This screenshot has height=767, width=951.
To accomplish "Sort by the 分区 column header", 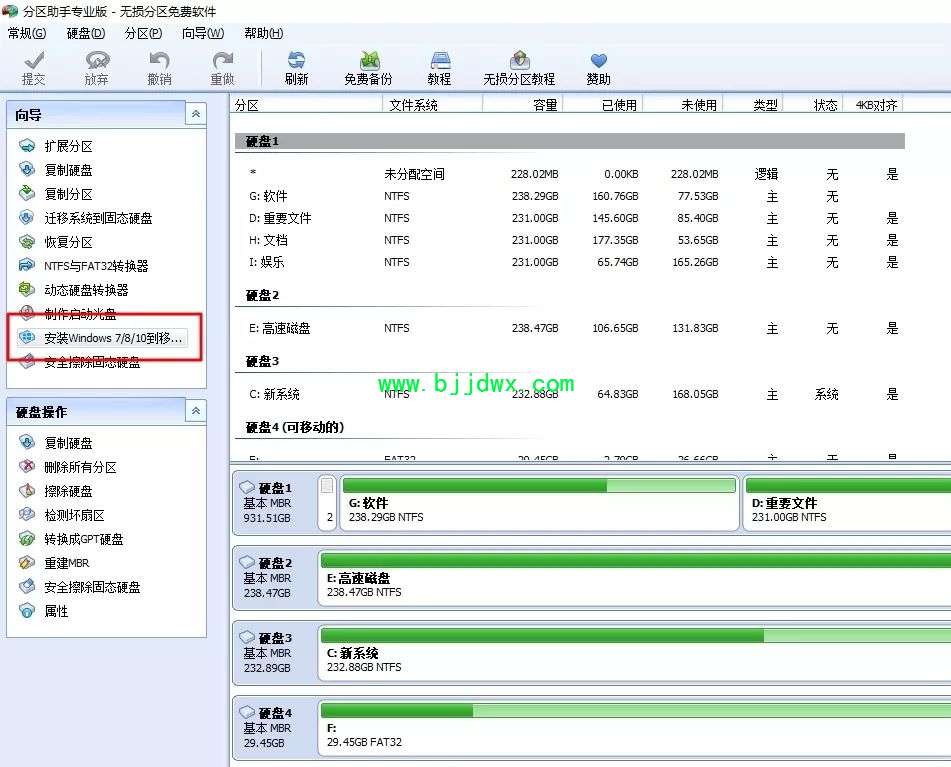I will pyautogui.click(x=306, y=105).
